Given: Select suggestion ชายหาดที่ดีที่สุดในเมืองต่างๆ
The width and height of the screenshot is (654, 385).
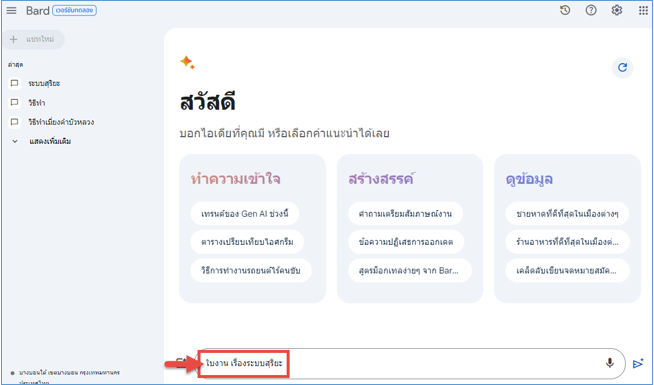Looking at the screenshot, I should (x=567, y=214).
